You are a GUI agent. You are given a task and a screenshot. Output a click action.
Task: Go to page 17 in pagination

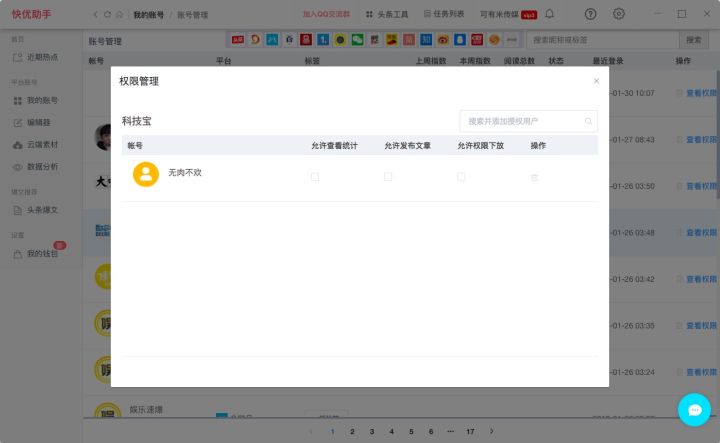[x=470, y=431]
